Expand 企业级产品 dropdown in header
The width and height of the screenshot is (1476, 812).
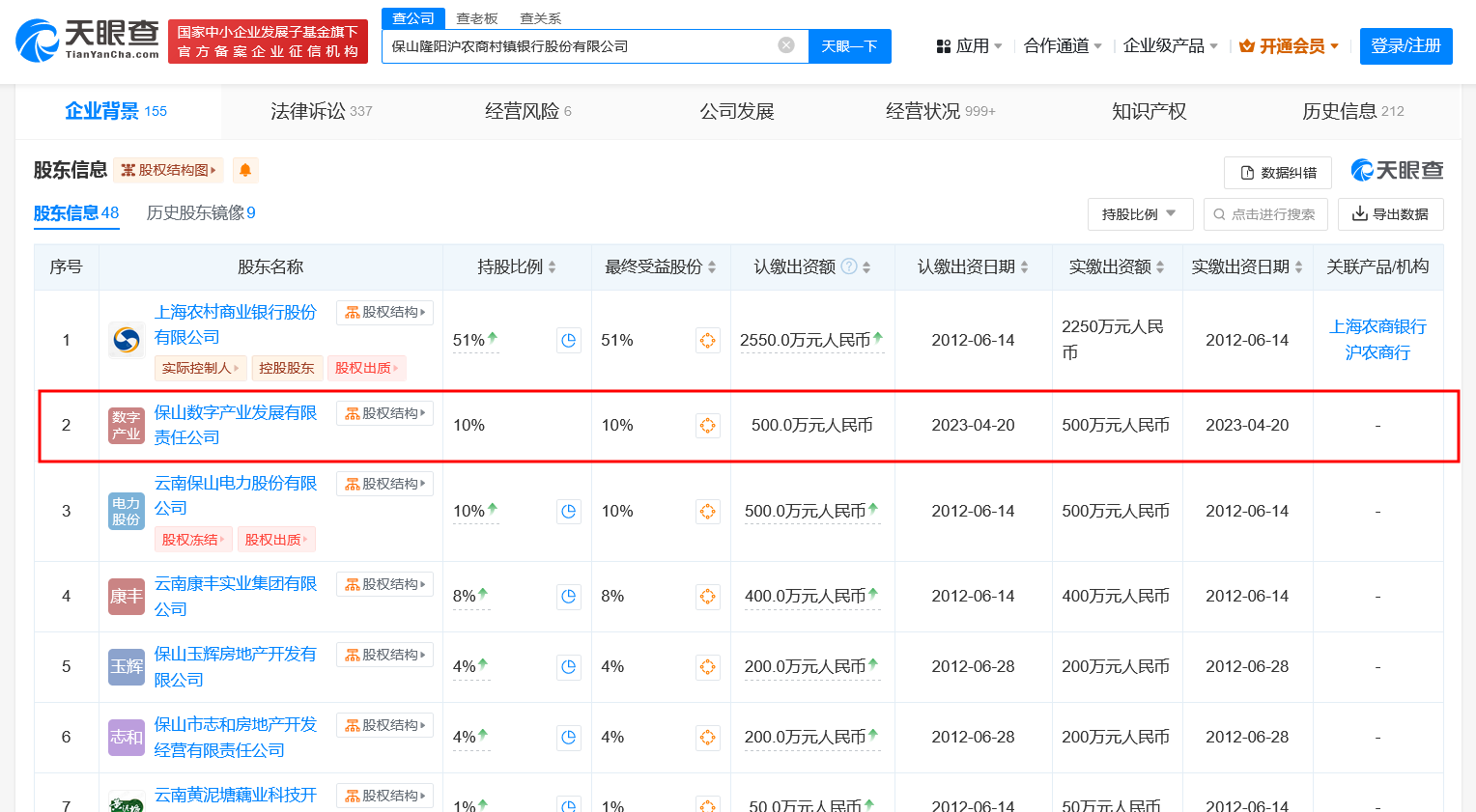(x=1170, y=46)
